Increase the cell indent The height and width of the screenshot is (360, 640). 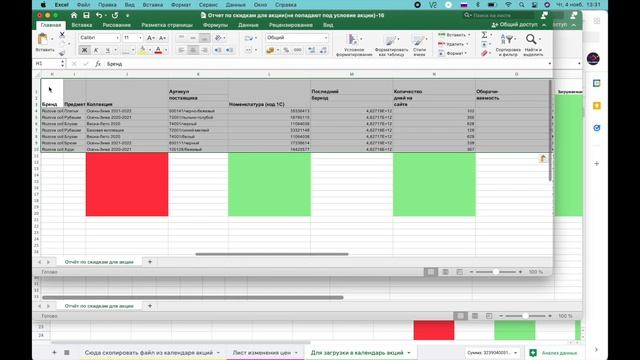tap(230, 50)
